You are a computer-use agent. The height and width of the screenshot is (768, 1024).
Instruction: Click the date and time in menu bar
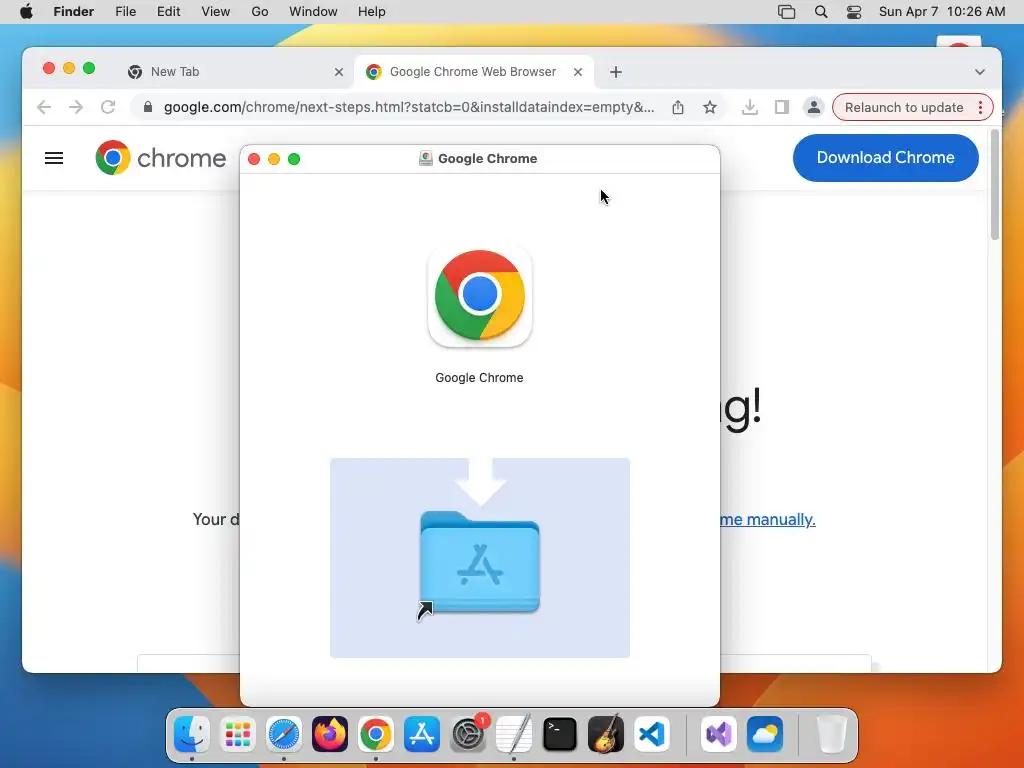click(x=942, y=12)
